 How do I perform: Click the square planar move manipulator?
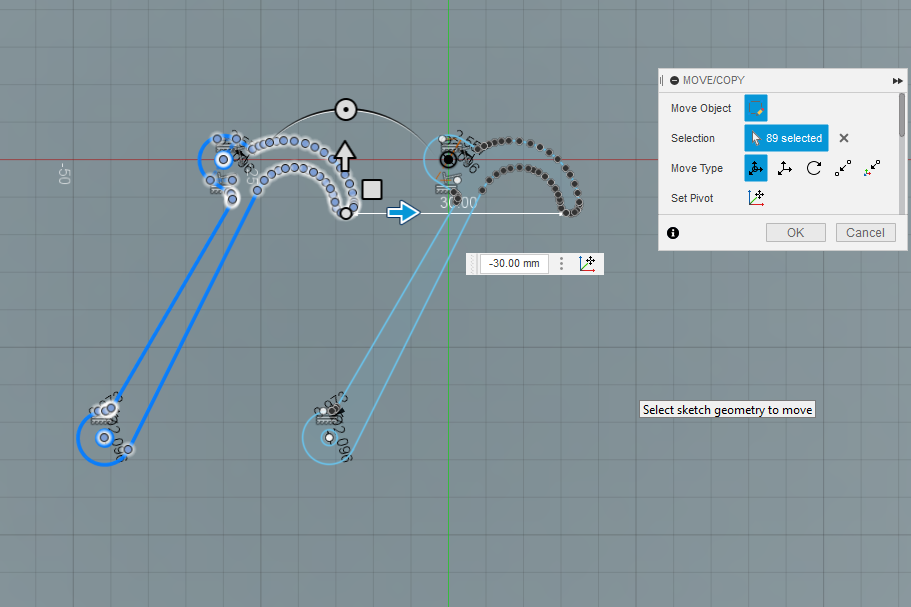(372, 189)
